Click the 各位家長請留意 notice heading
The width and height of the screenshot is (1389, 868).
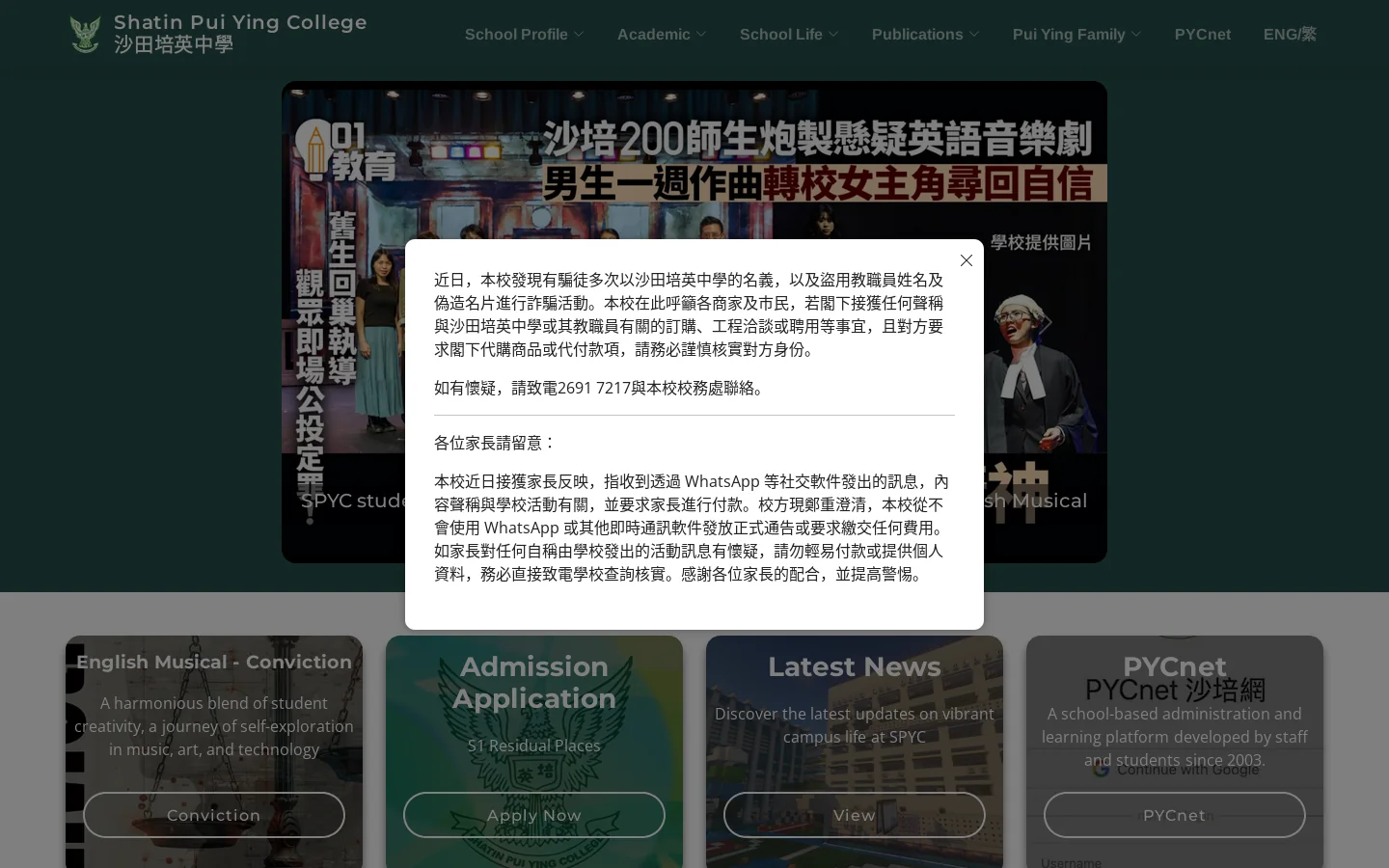click(x=496, y=443)
